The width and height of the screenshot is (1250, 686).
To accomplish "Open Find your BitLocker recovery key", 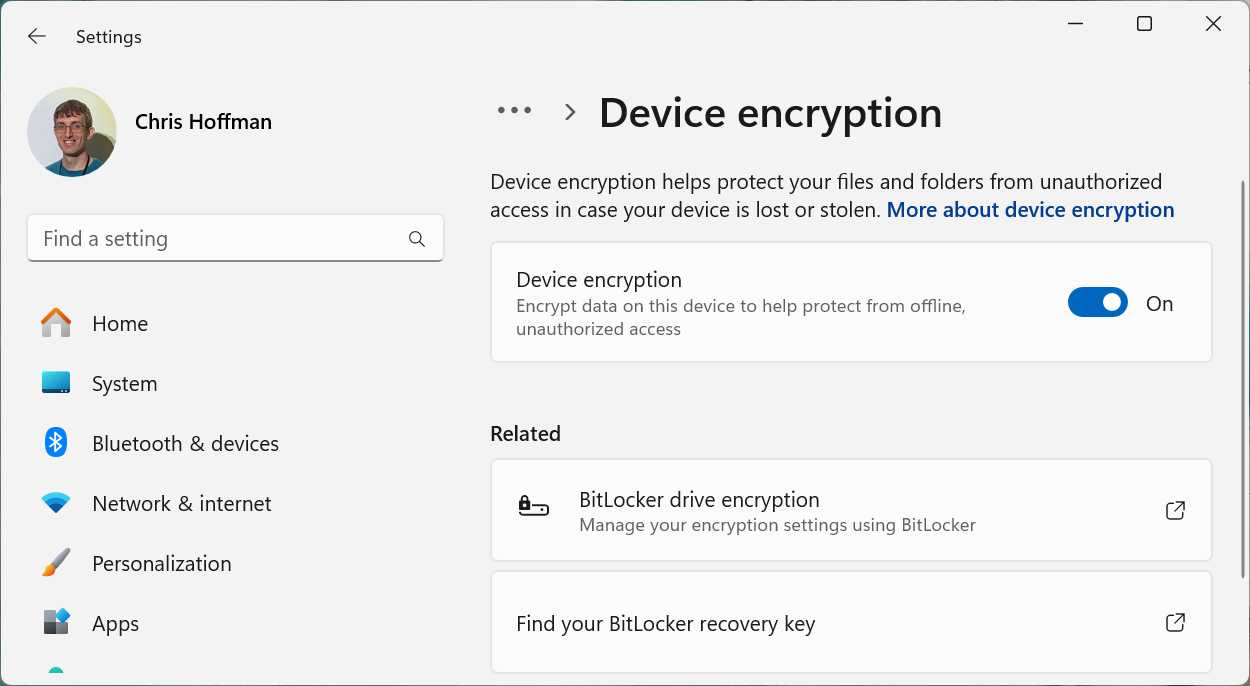I will coord(666,622).
